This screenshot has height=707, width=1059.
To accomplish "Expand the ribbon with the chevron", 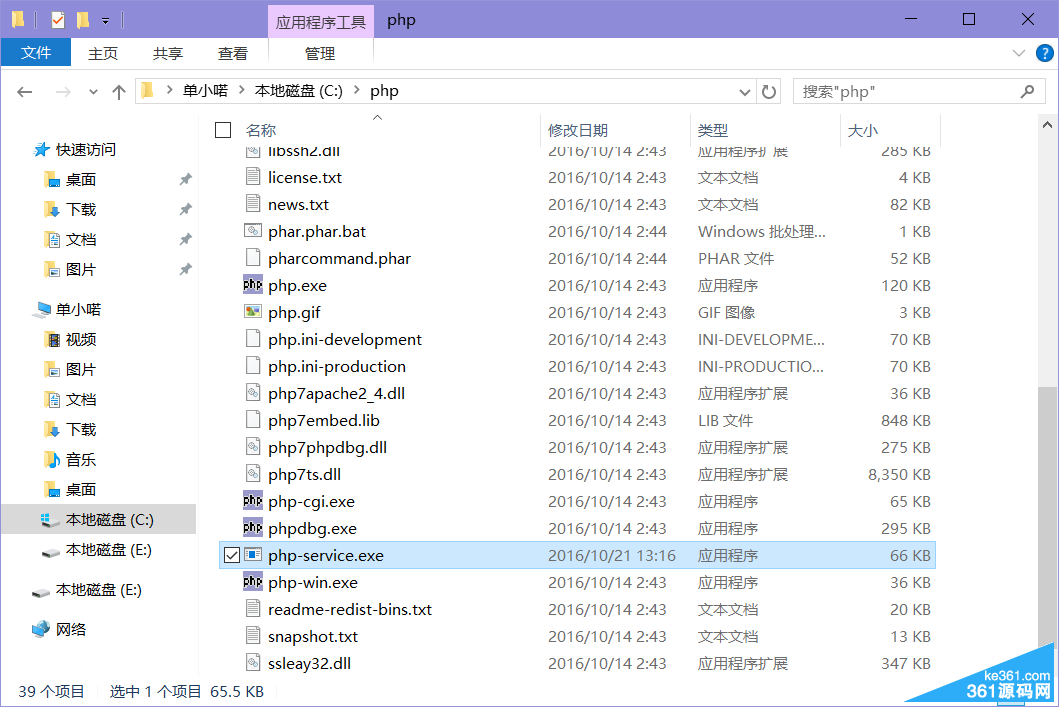I will point(1019,53).
